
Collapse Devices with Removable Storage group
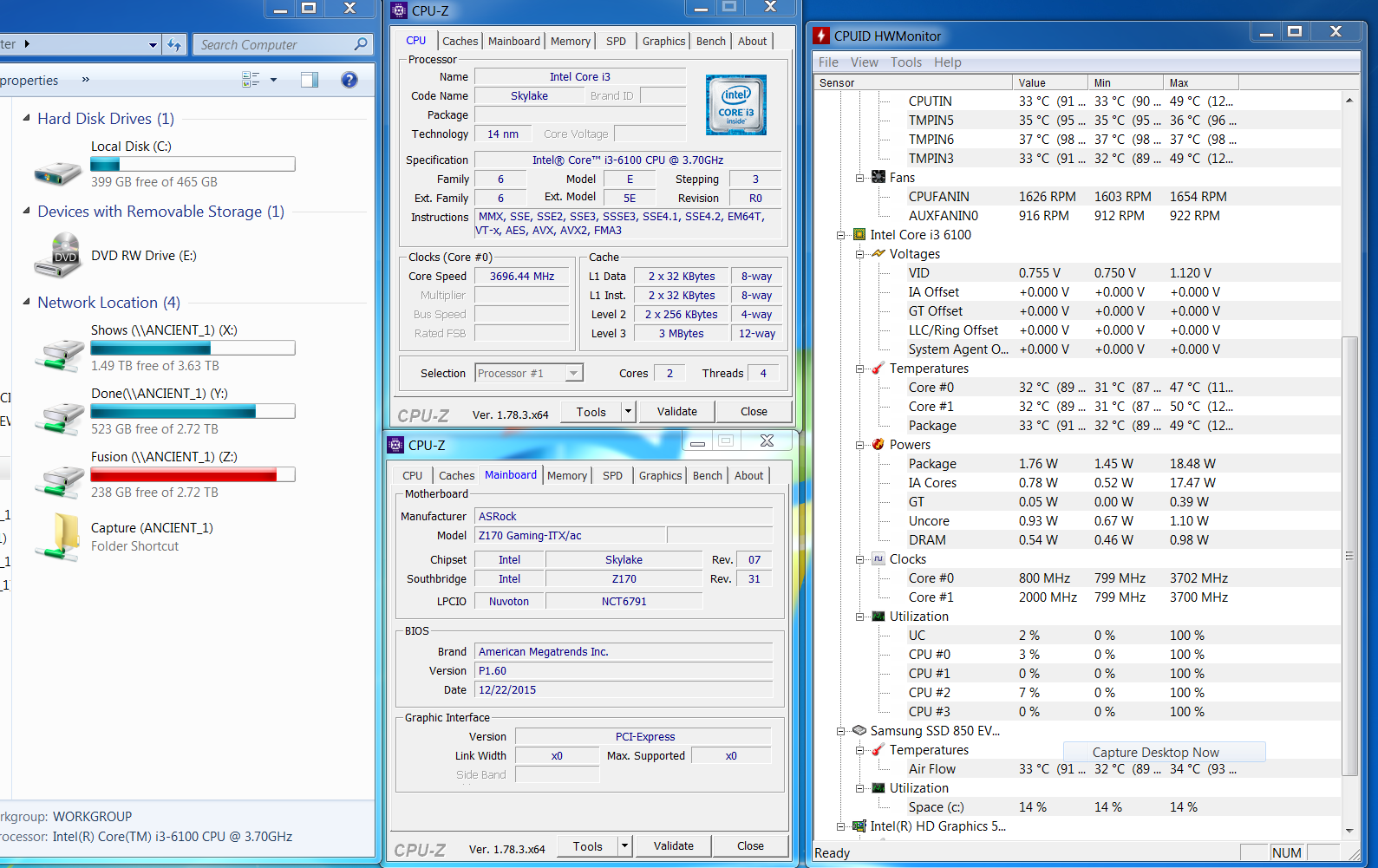pos(26,211)
